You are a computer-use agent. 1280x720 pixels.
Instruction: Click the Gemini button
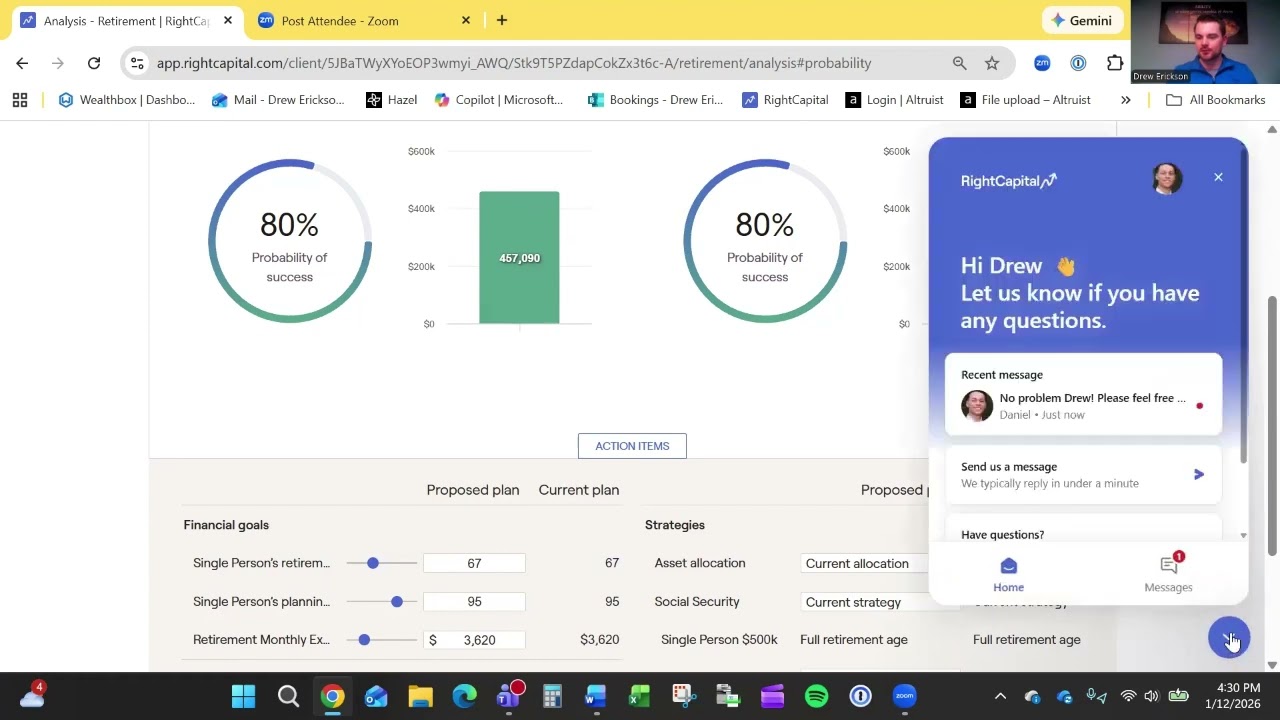pos(1082,20)
